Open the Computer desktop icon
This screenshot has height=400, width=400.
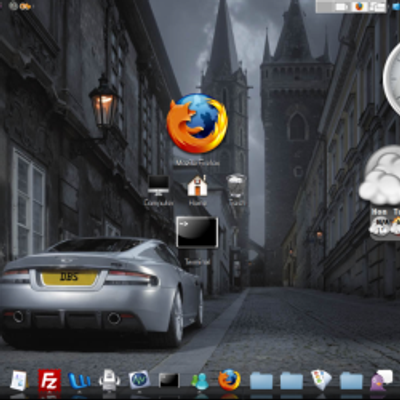click(x=158, y=186)
